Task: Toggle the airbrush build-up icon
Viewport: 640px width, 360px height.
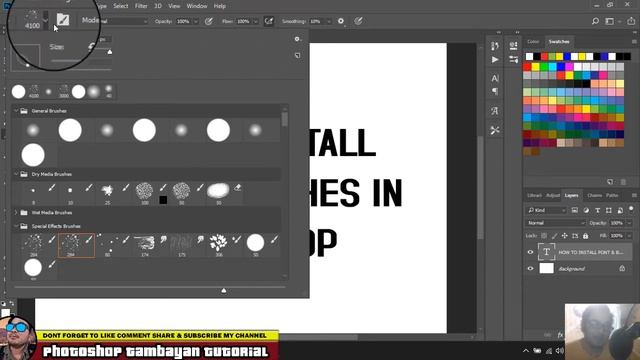Action: click(x=269, y=21)
